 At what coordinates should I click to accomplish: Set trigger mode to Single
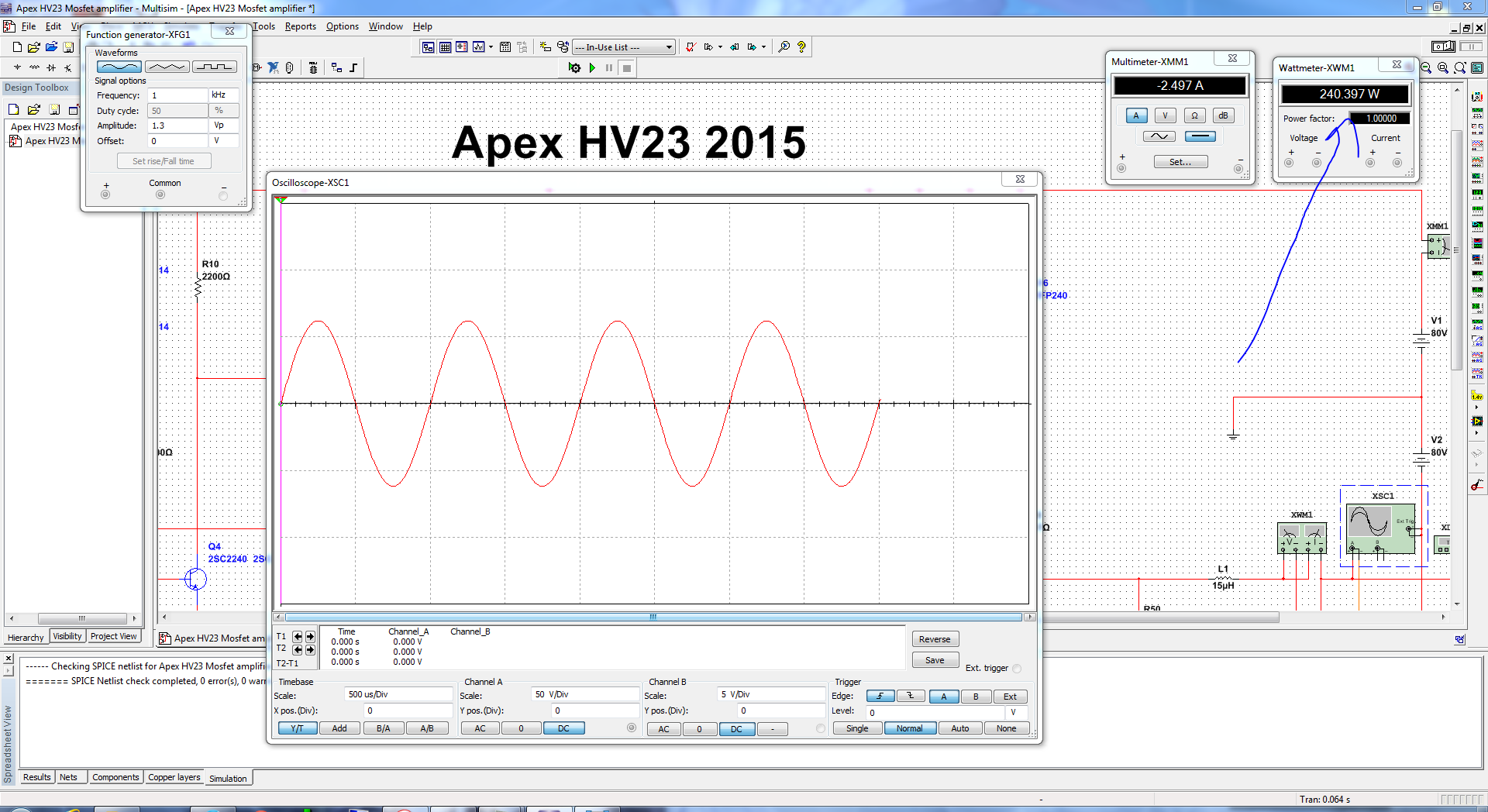(x=857, y=728)
